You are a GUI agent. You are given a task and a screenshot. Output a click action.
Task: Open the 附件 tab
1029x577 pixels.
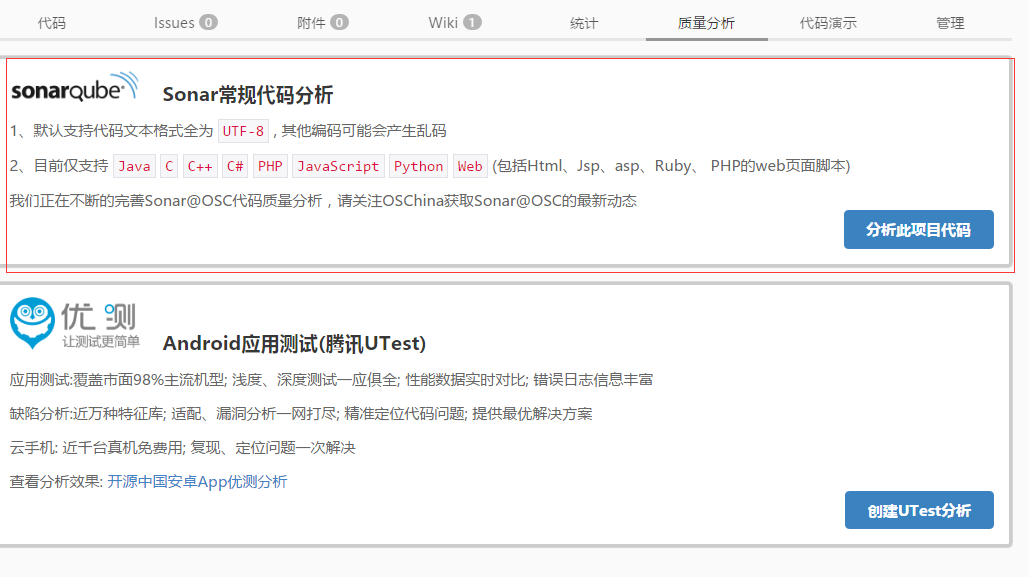[x=322, y=23]
